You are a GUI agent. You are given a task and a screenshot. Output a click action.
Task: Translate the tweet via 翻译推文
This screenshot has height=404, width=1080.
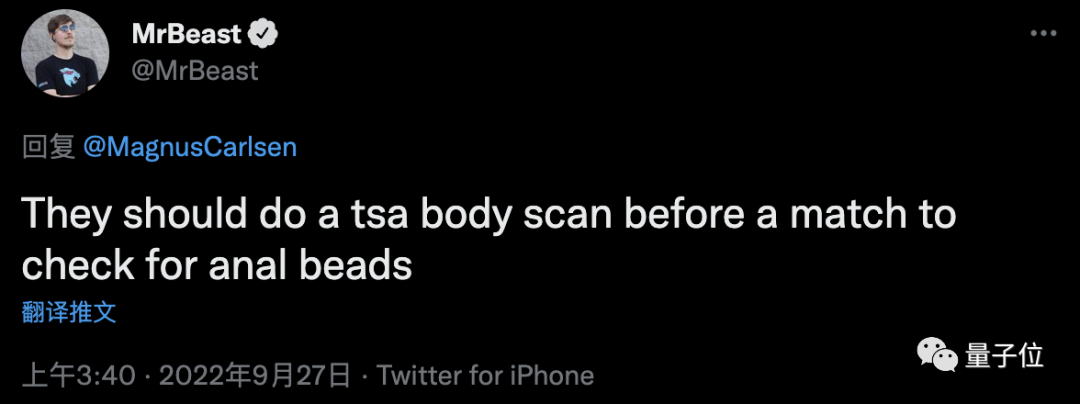(69, 312)
